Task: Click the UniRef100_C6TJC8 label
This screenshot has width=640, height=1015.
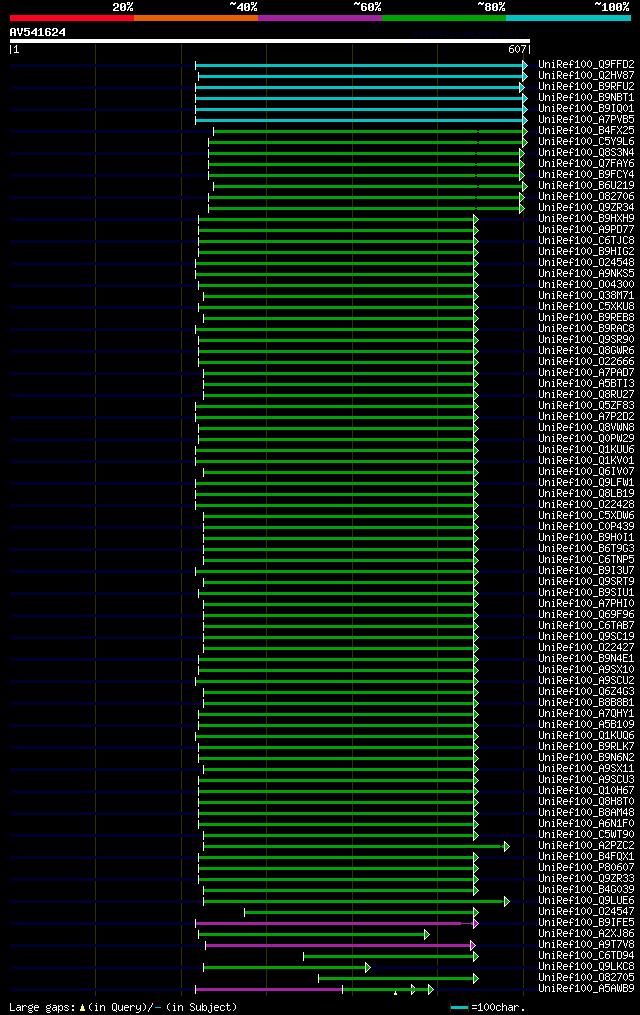Action: tap(586, 240)
